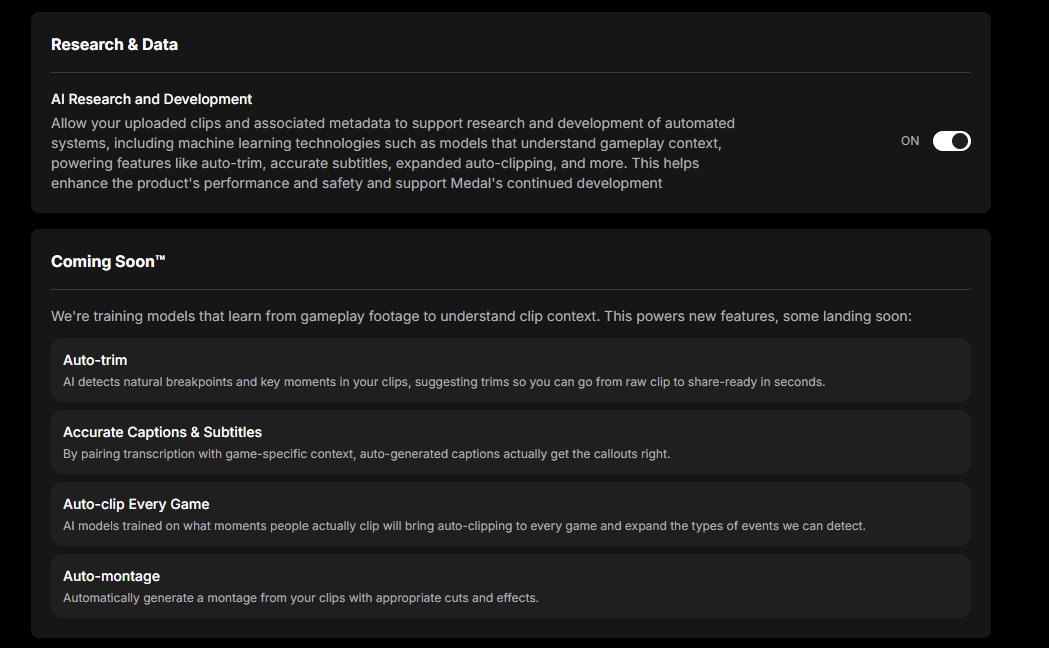This screenshot has width=1049, height=648.
Task: Click the white knob of the toggle switch
Action: [x=960, y=141]
